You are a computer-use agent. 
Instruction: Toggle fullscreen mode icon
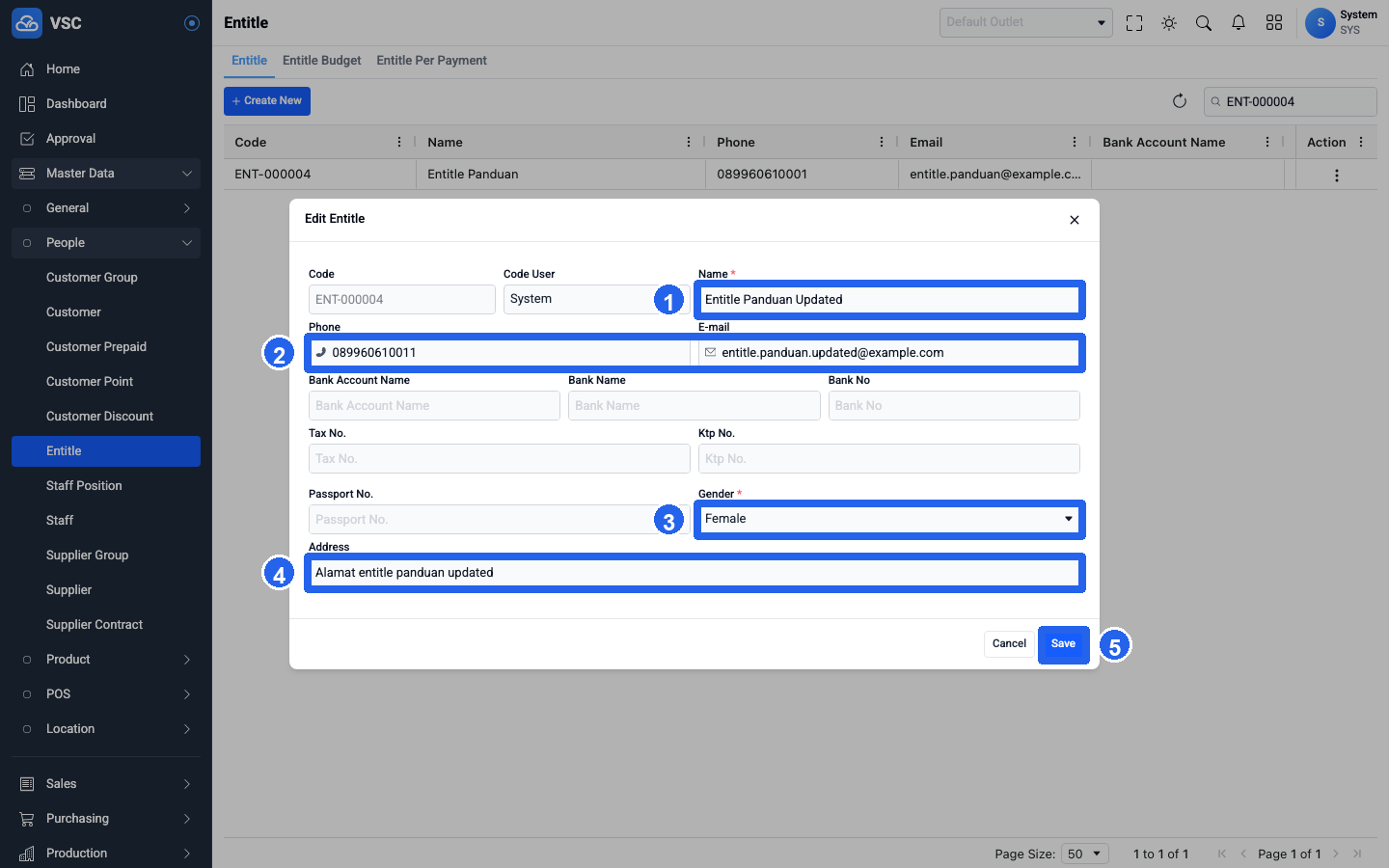click(1134, 23)
